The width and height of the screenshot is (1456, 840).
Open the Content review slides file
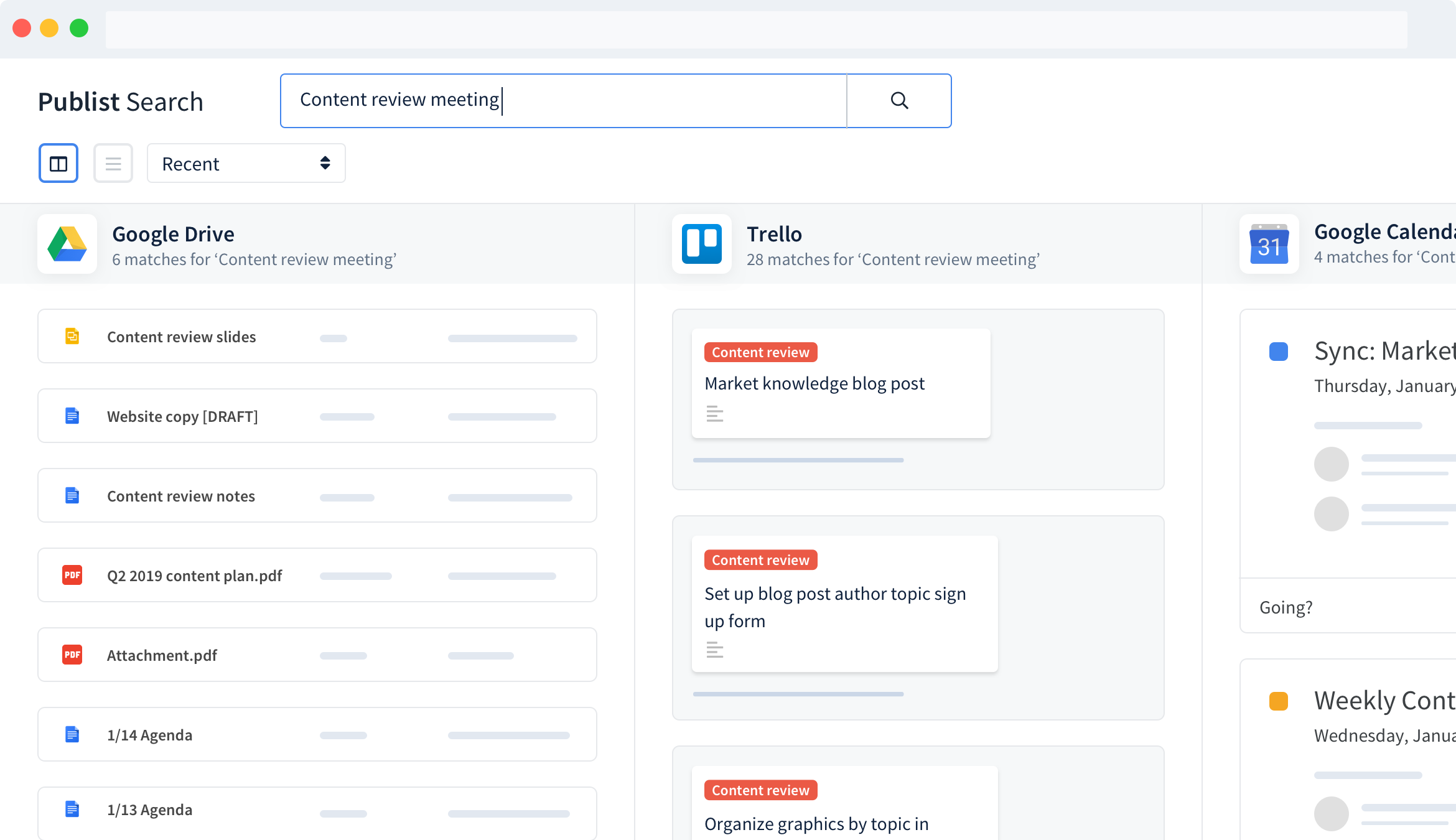click(182, 337)
